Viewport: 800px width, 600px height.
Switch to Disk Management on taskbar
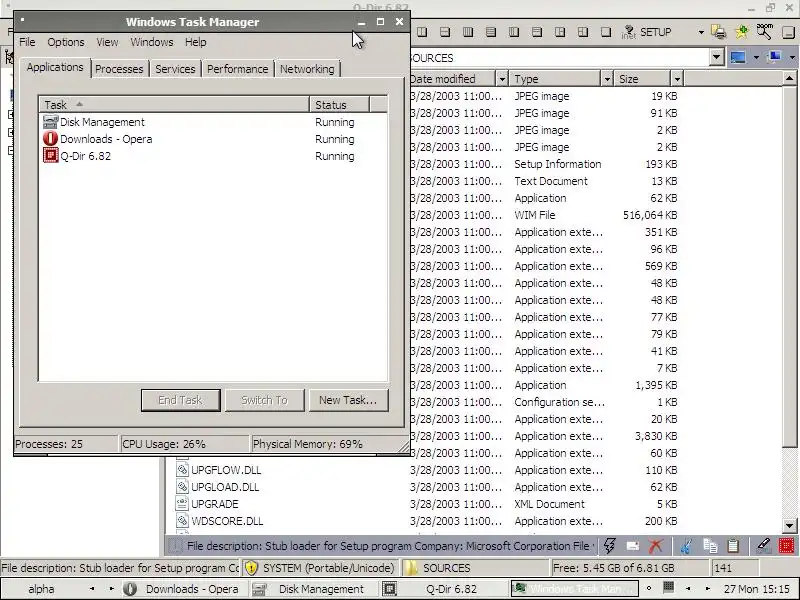tap(312, 589)
